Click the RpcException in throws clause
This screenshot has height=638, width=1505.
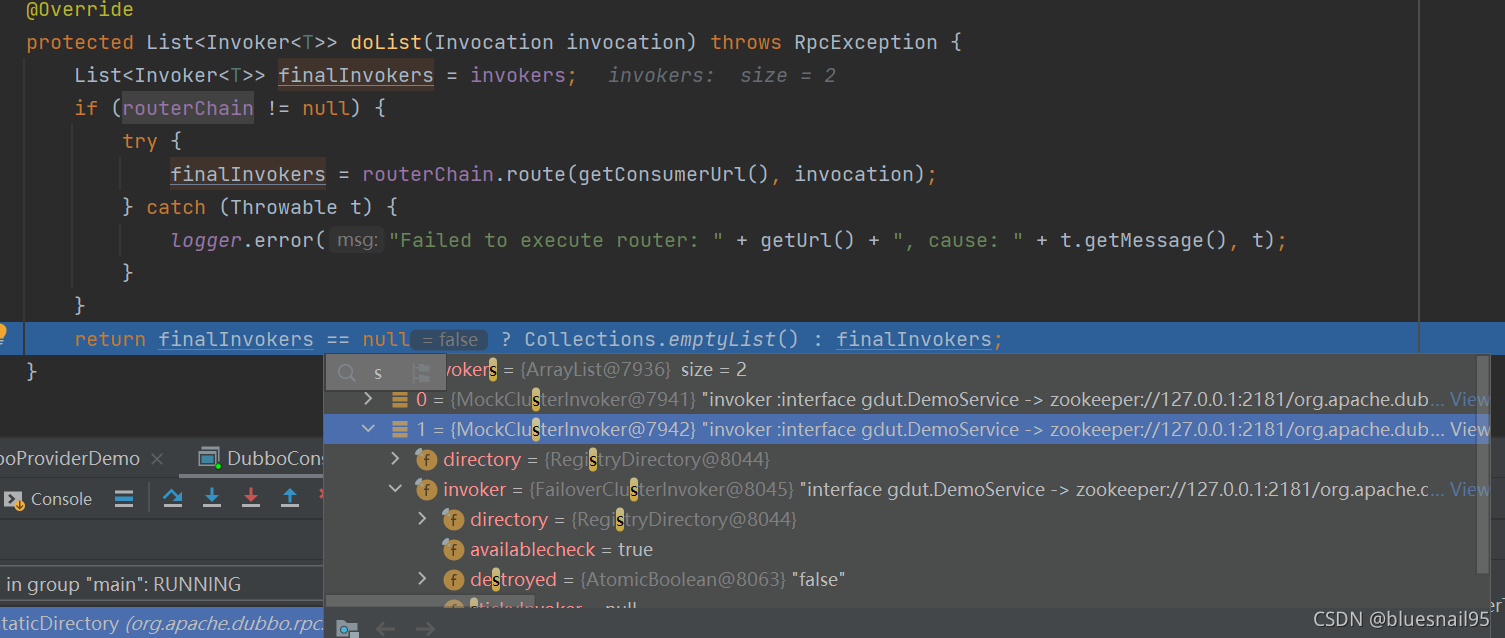866,43
